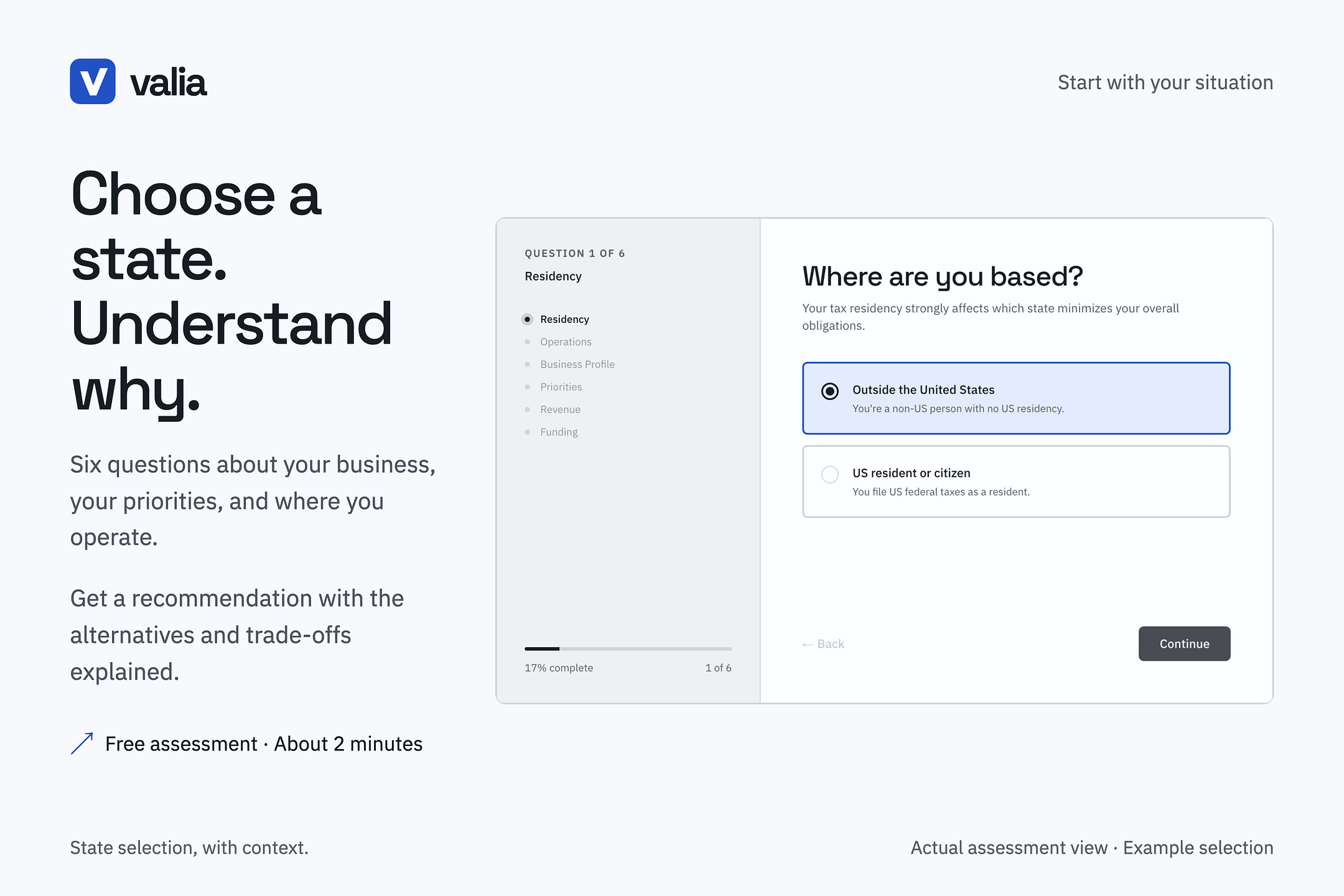1344x896 pixels.
Task: Click Actual assessment view · Example selection caption
Action: (1092, 847)
